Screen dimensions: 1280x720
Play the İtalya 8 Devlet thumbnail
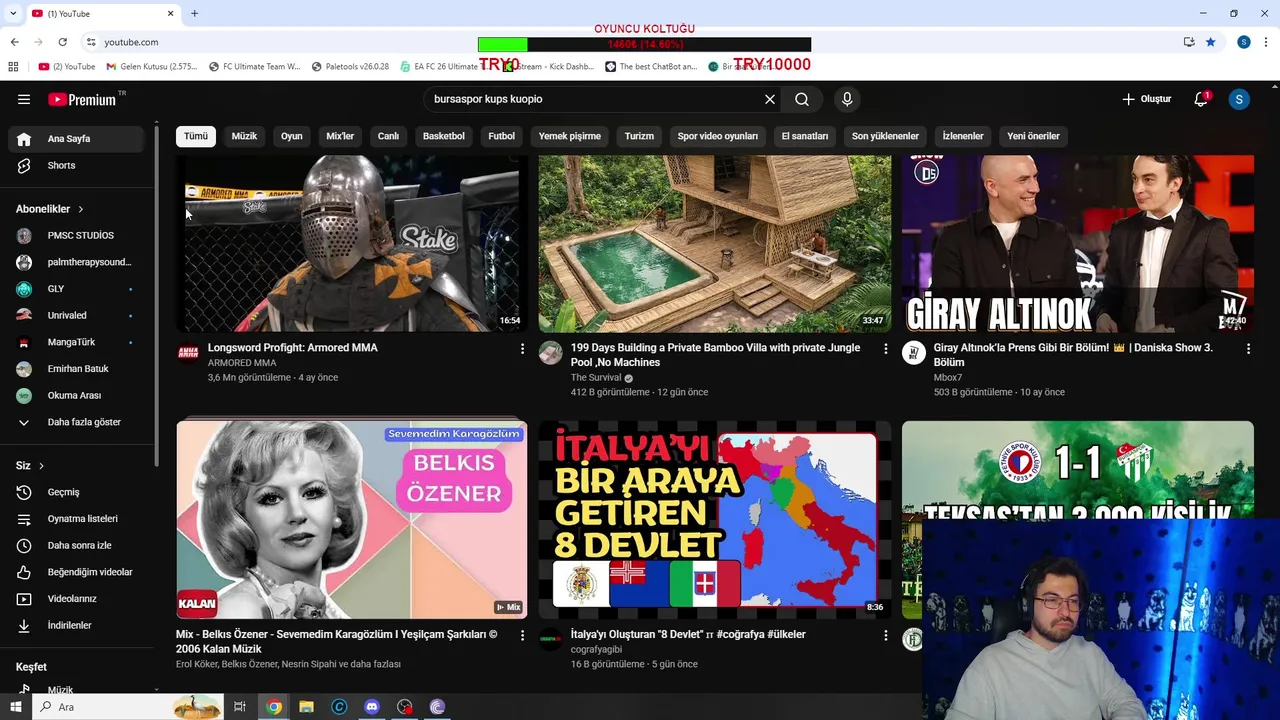click(714, 519)
